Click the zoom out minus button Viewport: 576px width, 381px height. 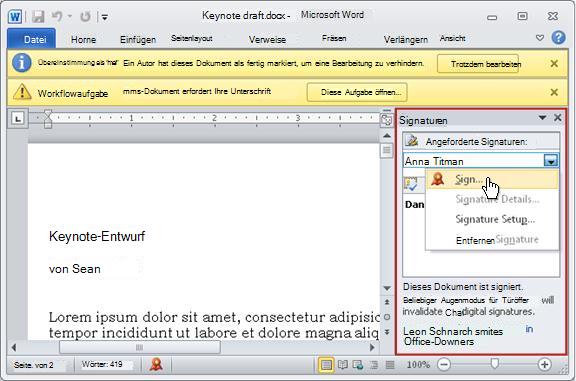click(x=444, y=364)
